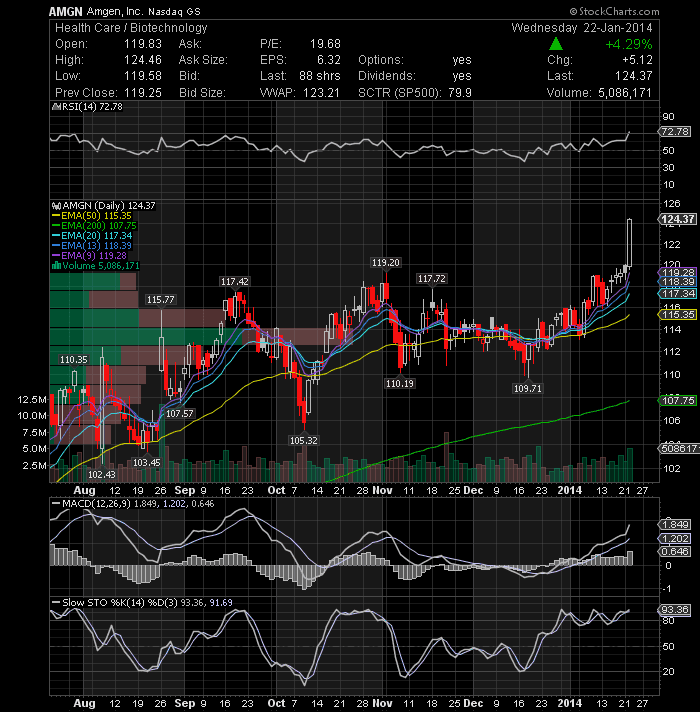The image size is (700, 712).
Task: Click the EPS value 6.32
Action: (x=329, y=60)
